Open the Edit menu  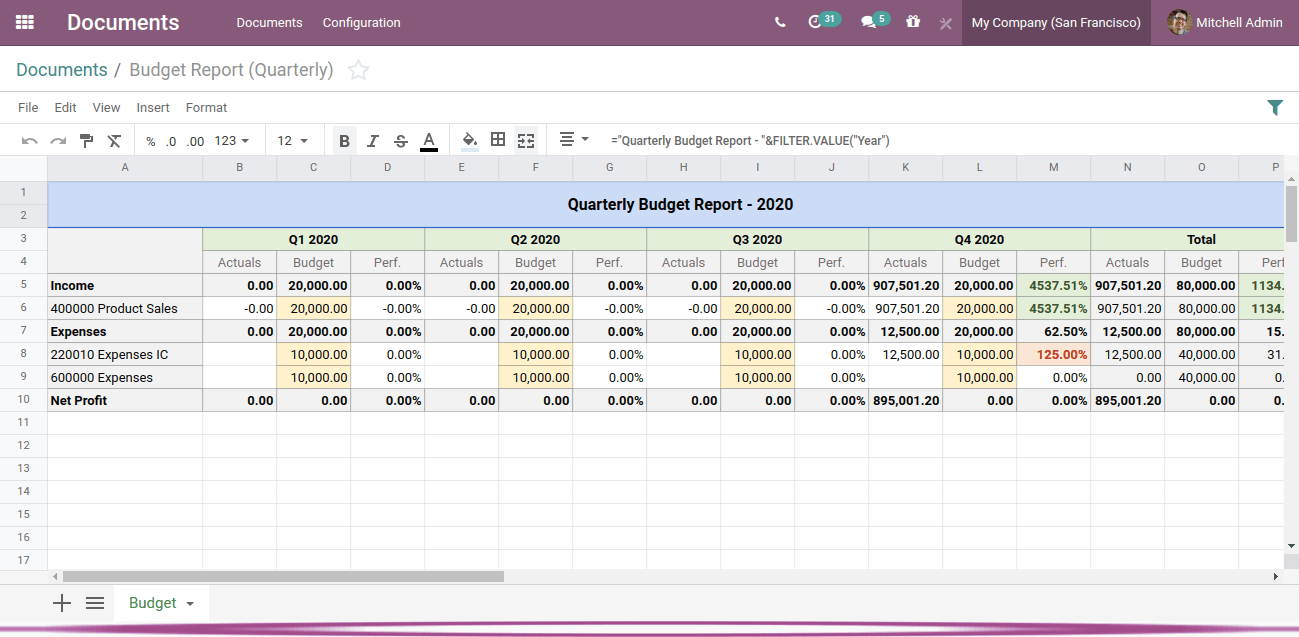click(65, 107)
